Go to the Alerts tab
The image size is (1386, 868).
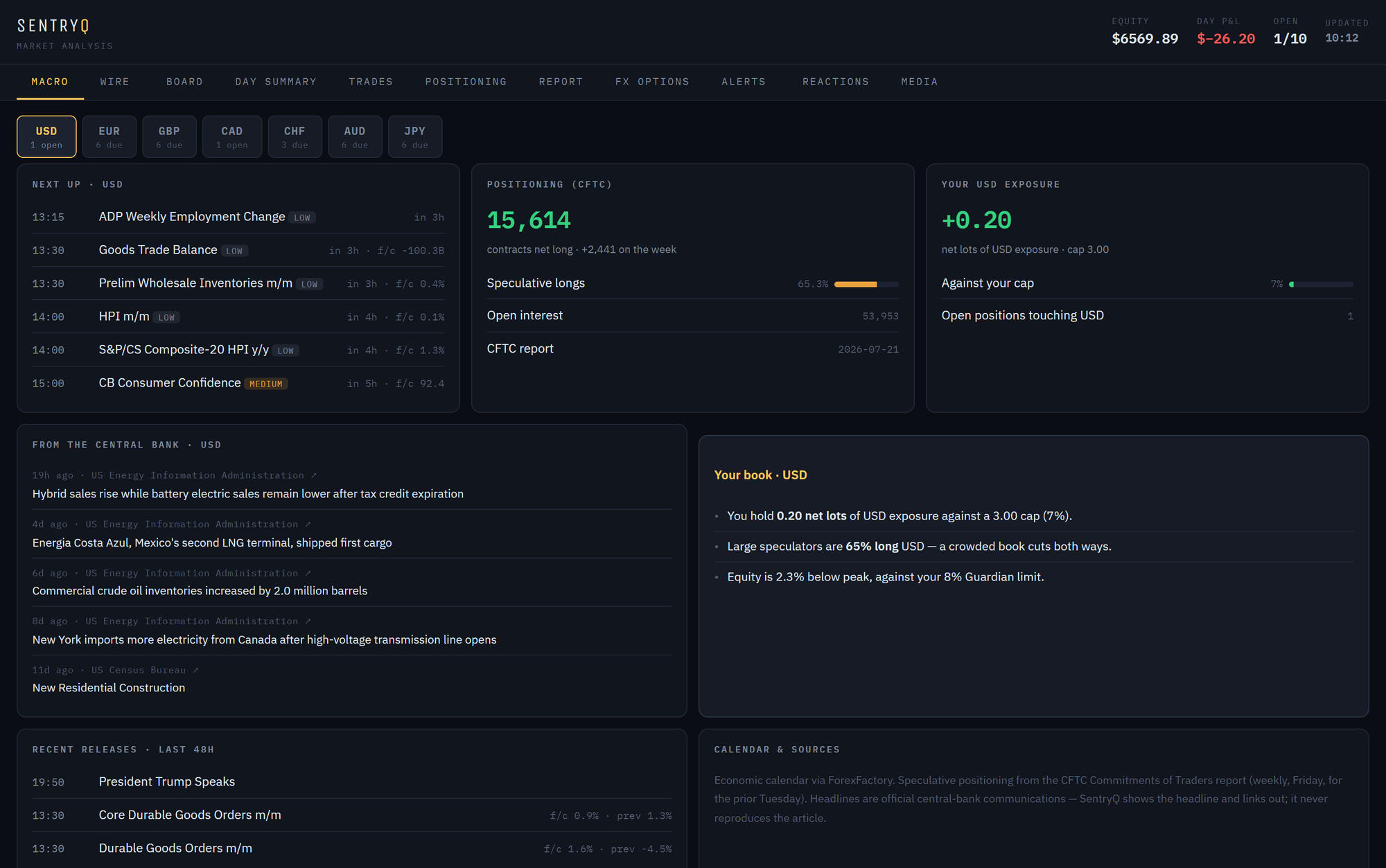pyautogui.click(x=744, y=82)
